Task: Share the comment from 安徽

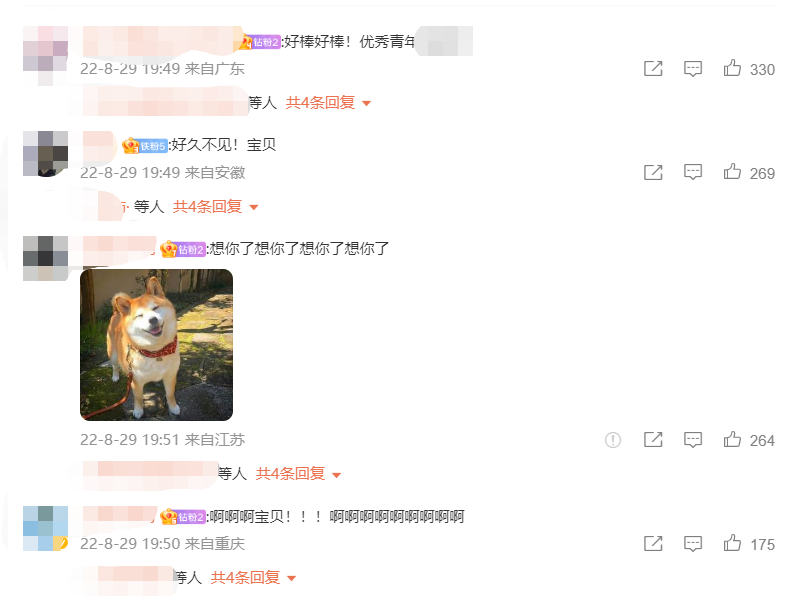Action: pos(653,172)
